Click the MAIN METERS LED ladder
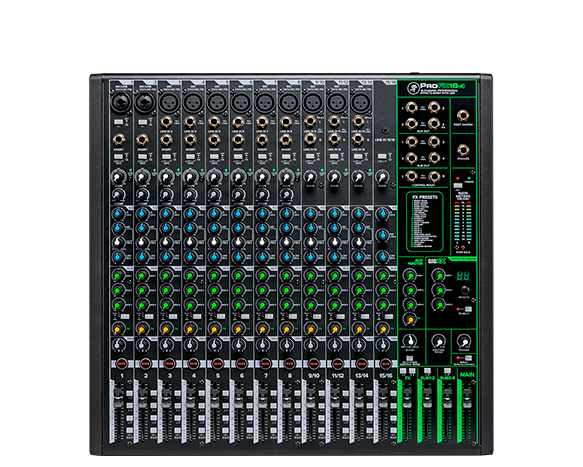Image resolution: width=583 pixels, height=467 pixels. coord(463,222)
